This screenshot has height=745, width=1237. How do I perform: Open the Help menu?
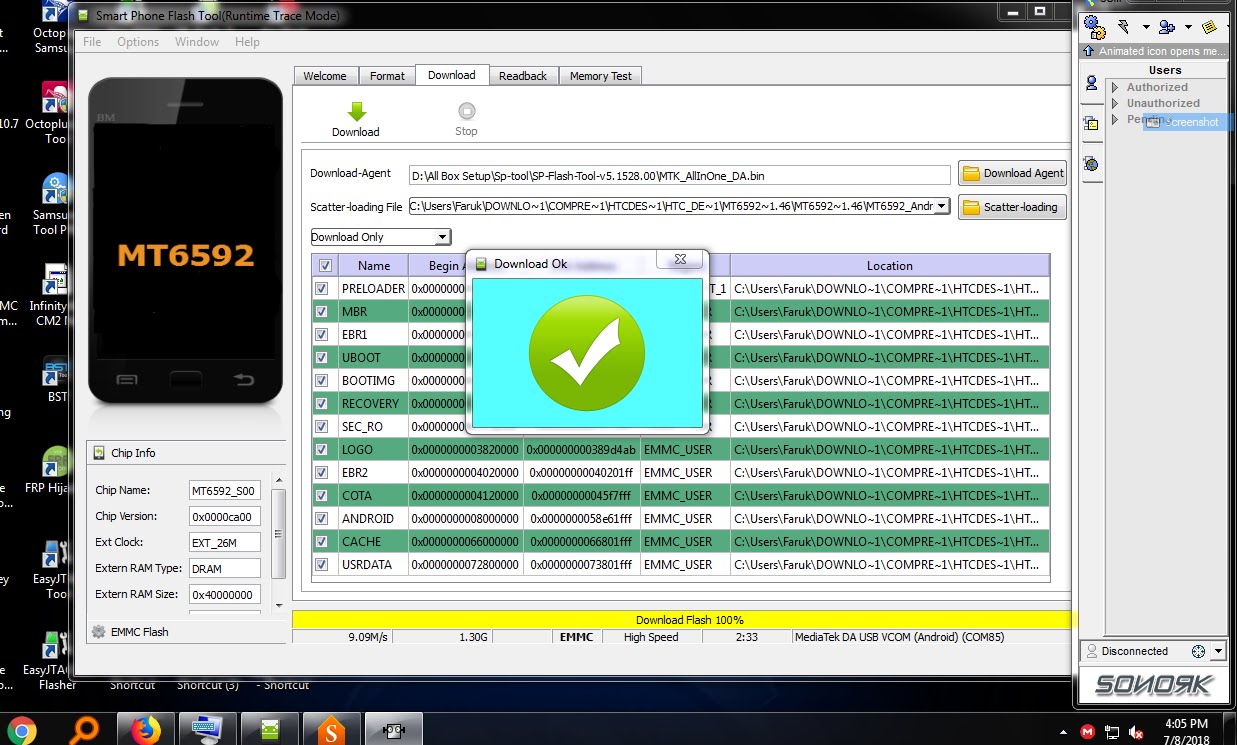247,42
